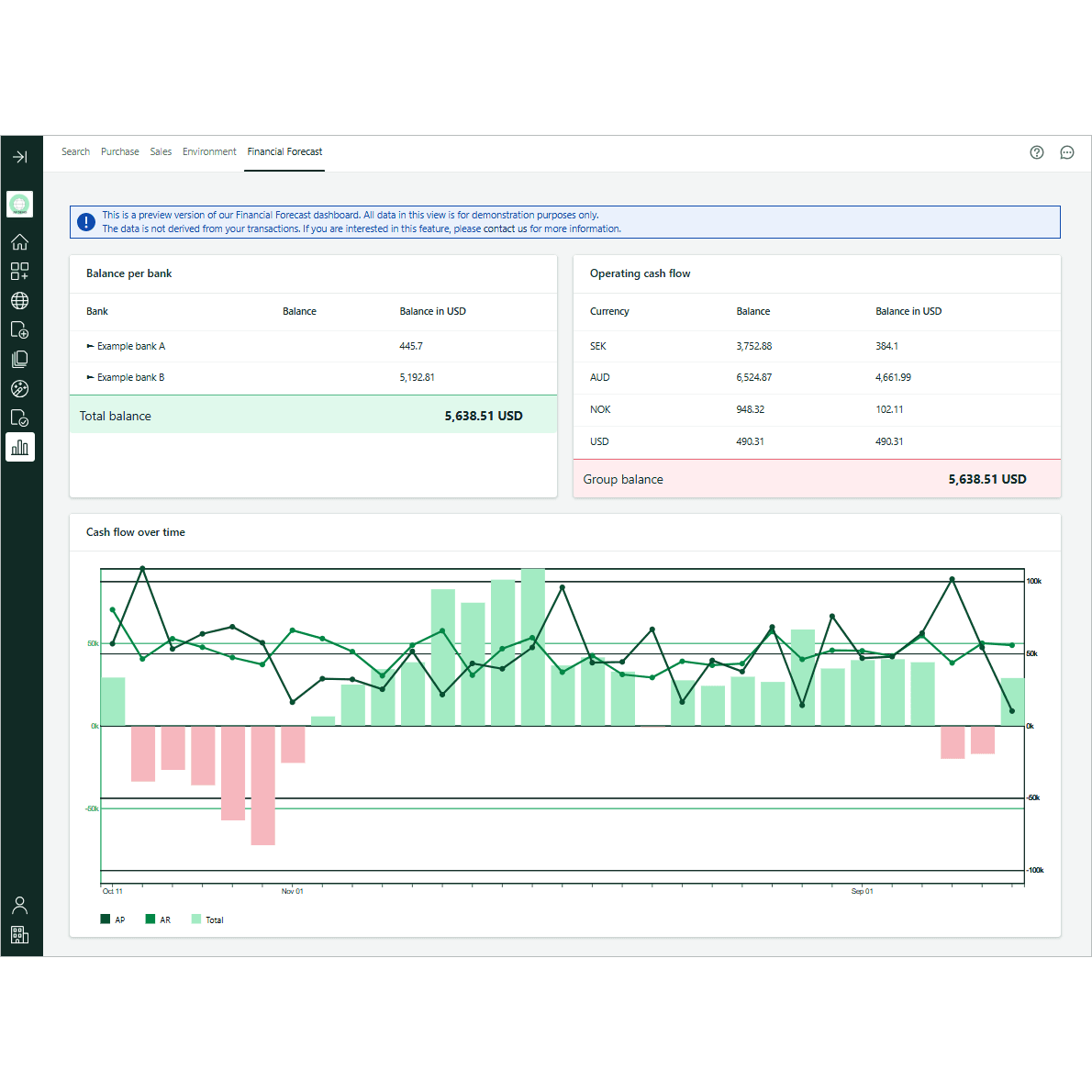Toggle the AP series in chart legend
Viewport: 1092px width, 1092px height.
[x=113, y=919]
